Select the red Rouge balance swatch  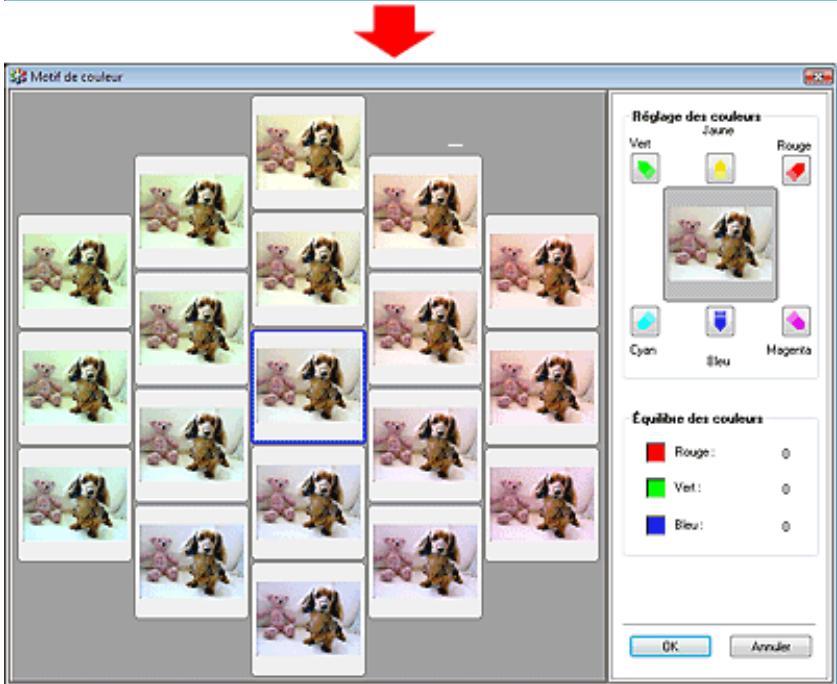coord(656,452)
